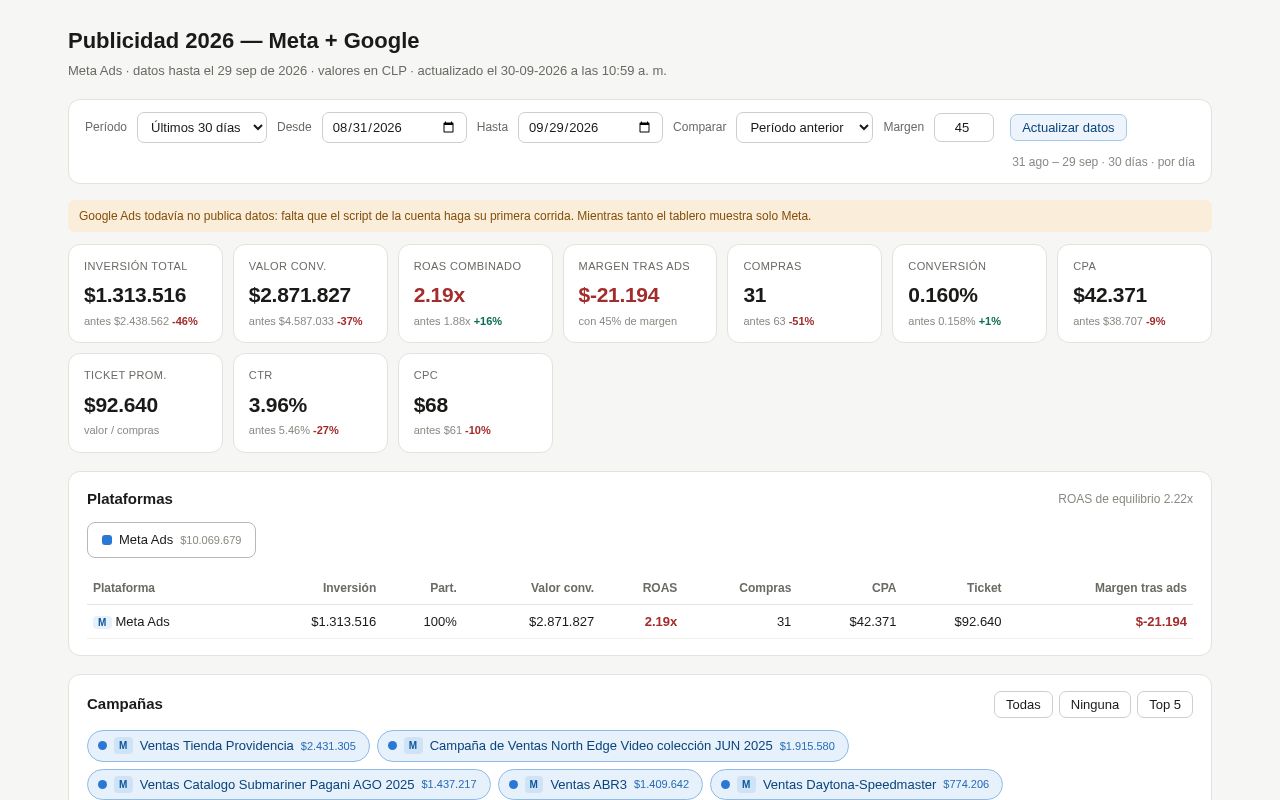Click the $-21.194 margin cell in table
Viewport: 1280px width, 800px height.
coord(1161,622)
